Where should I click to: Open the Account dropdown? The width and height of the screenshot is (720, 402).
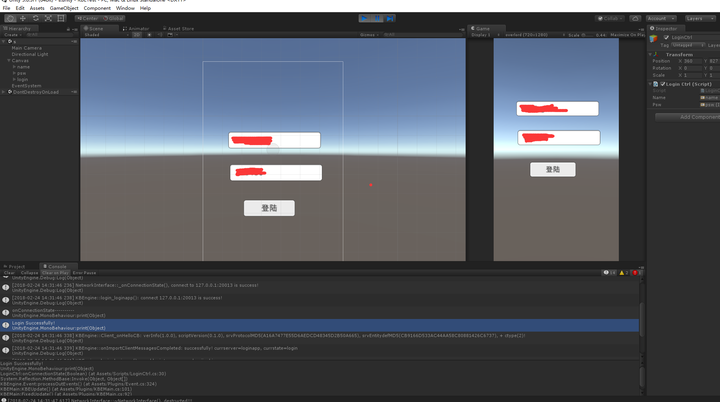[x=661, y=18]
